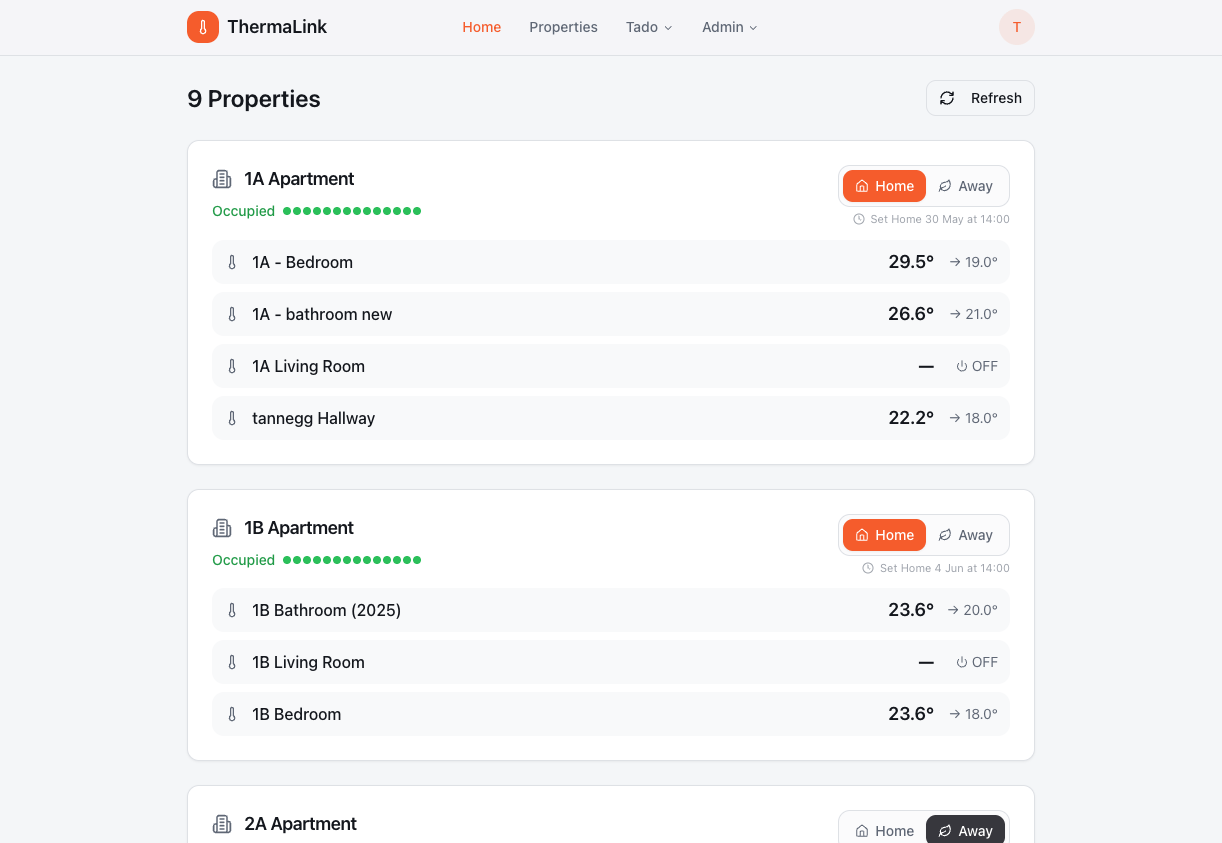
Task: Click the user avatar T icon
Action: [x=1017, y=27]
